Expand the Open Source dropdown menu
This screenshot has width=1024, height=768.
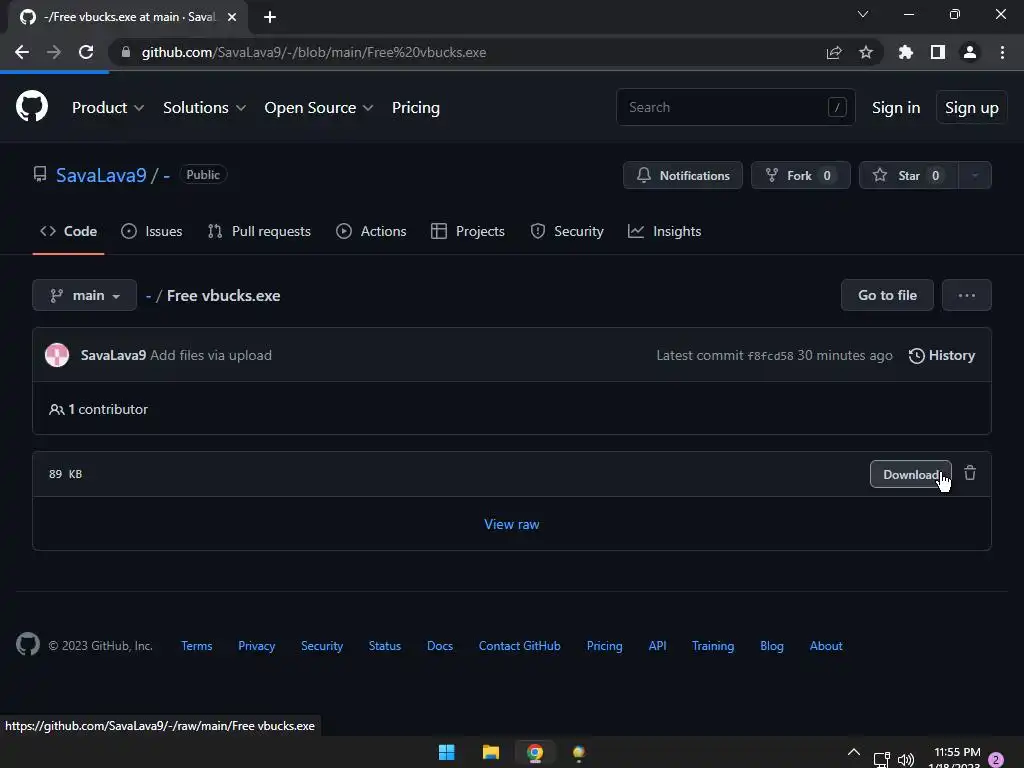pyautogui.click(x=319, y=108)
